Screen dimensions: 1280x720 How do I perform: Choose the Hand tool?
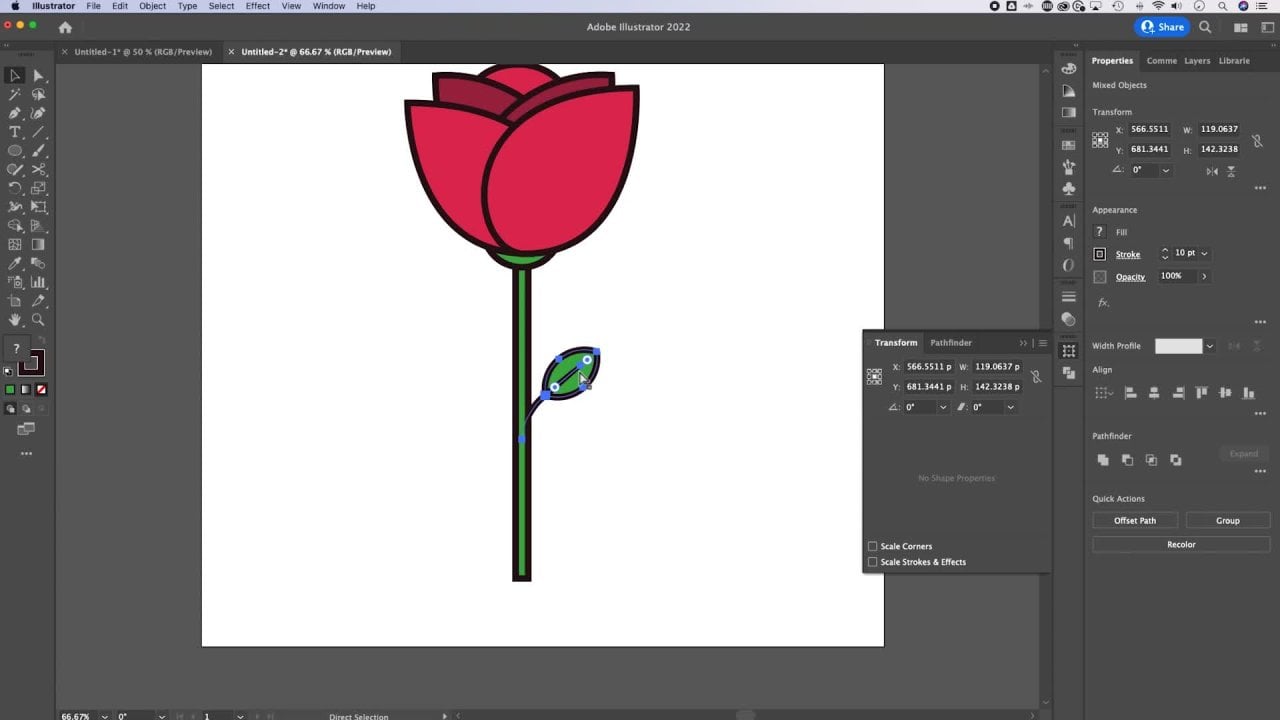point(15,320)
